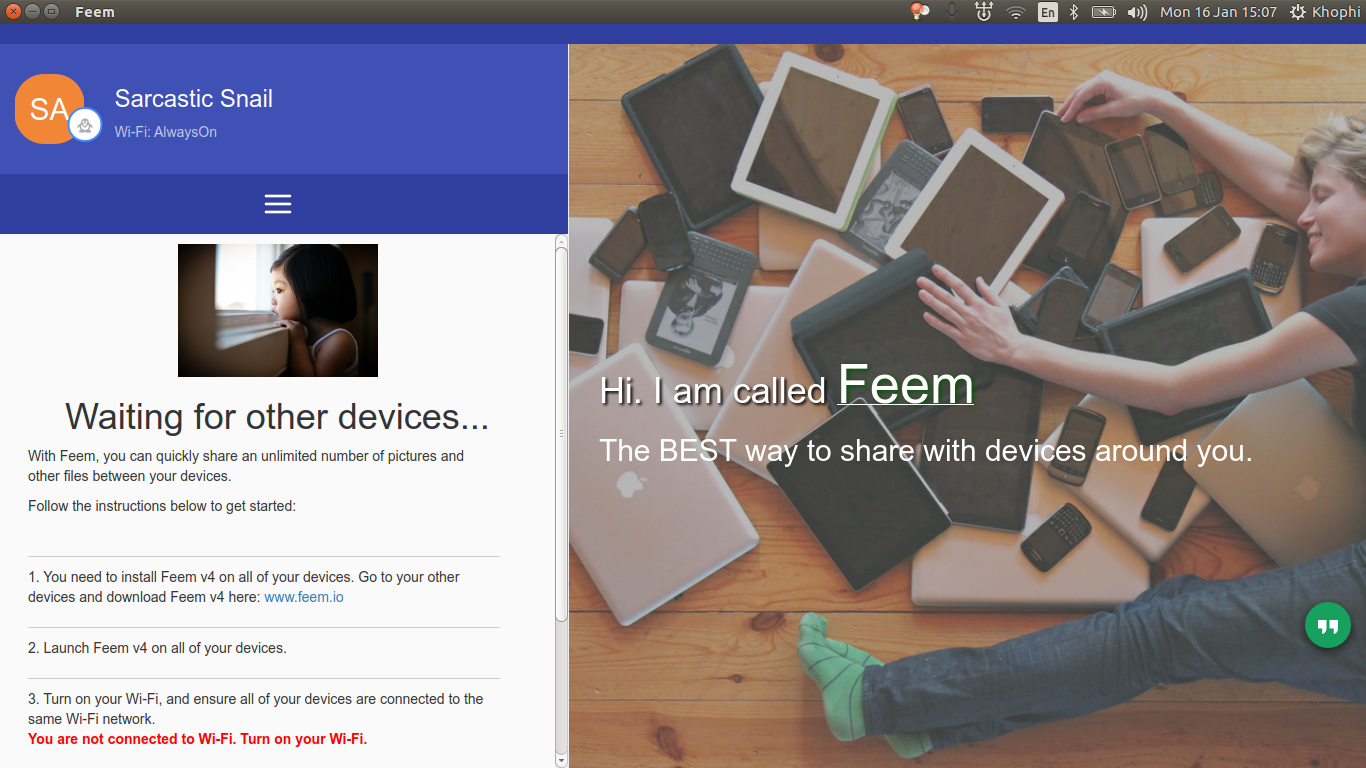The height and width of the screenshot is (768, 1366).
Task: Click the scrollbar down arrow
Action: [561, 760]
